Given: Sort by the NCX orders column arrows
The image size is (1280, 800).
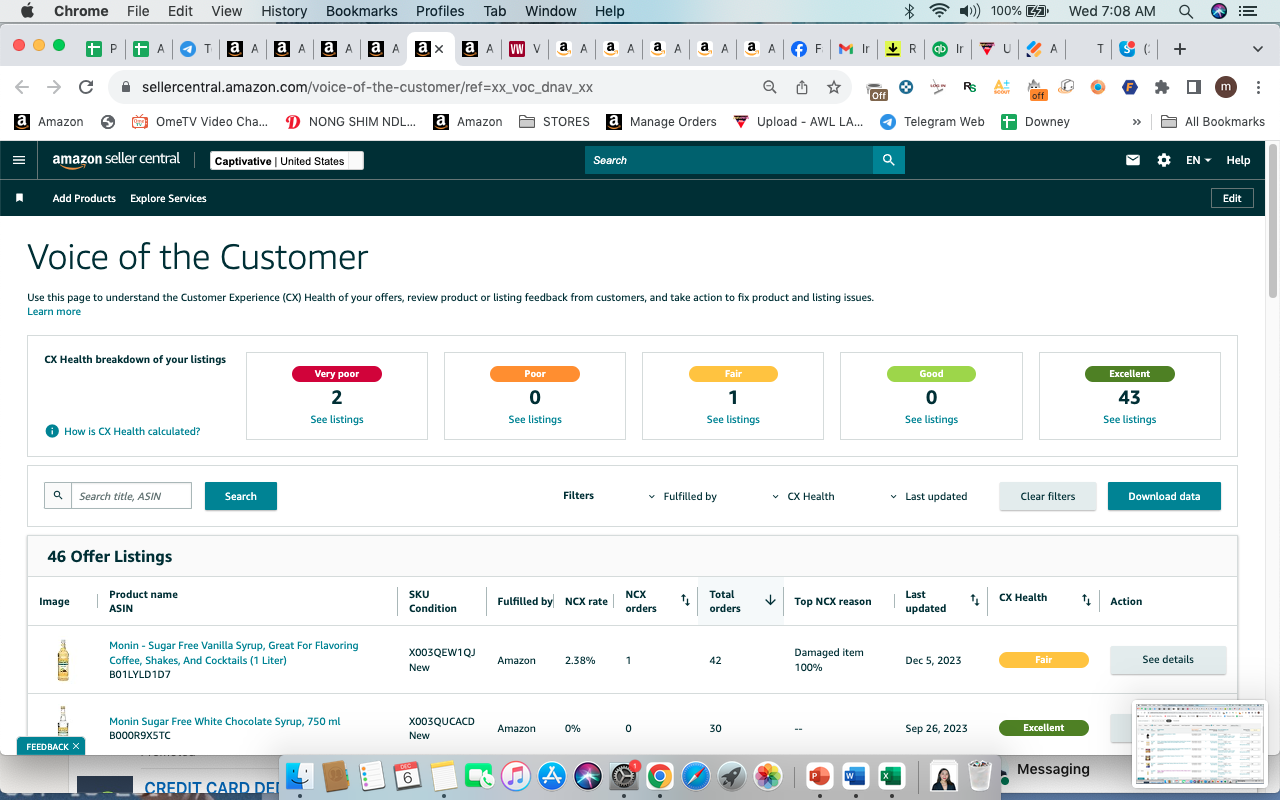Looking at the screenshot, I should [685, 600].
